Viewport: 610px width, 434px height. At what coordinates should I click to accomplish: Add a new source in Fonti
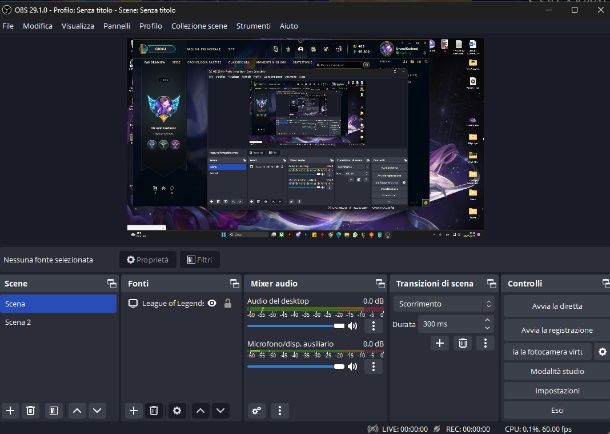click(x=133, y=411)
